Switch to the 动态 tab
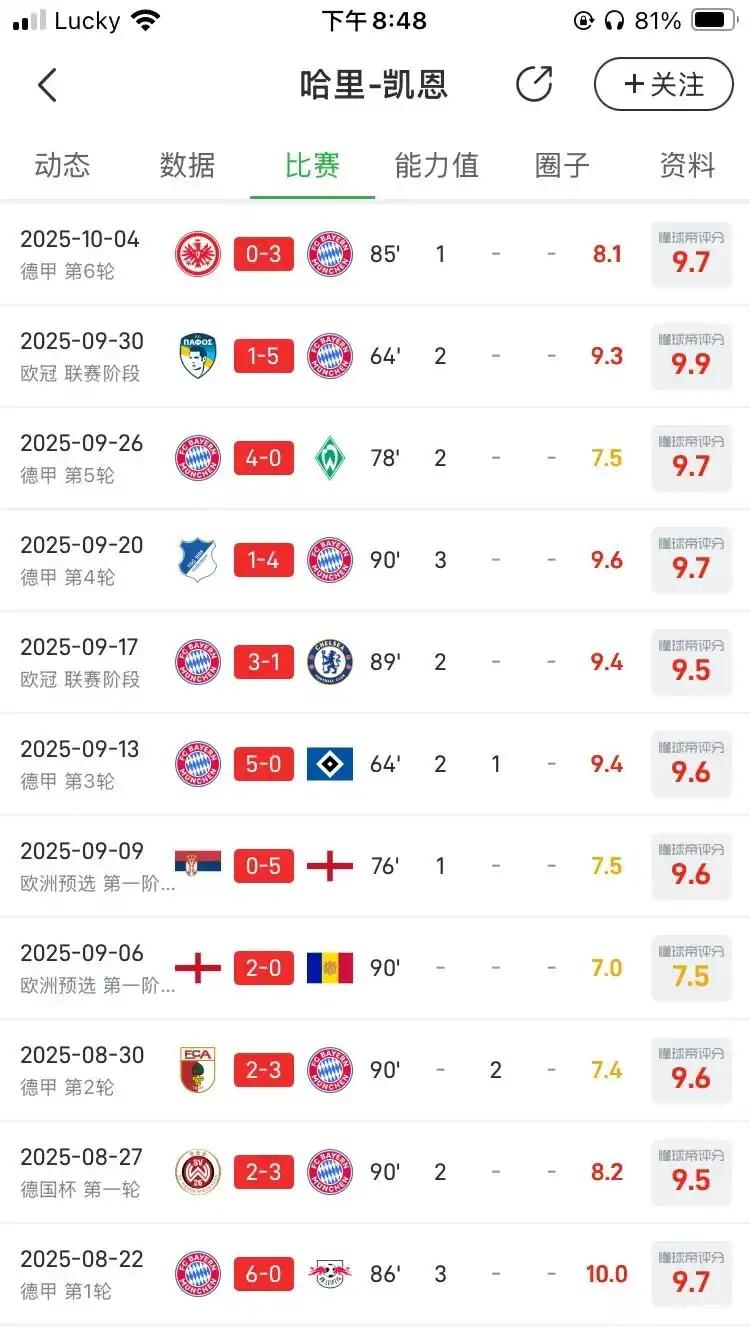The width and height of the screenshot is (750, 1334). (x=62, y=165)
